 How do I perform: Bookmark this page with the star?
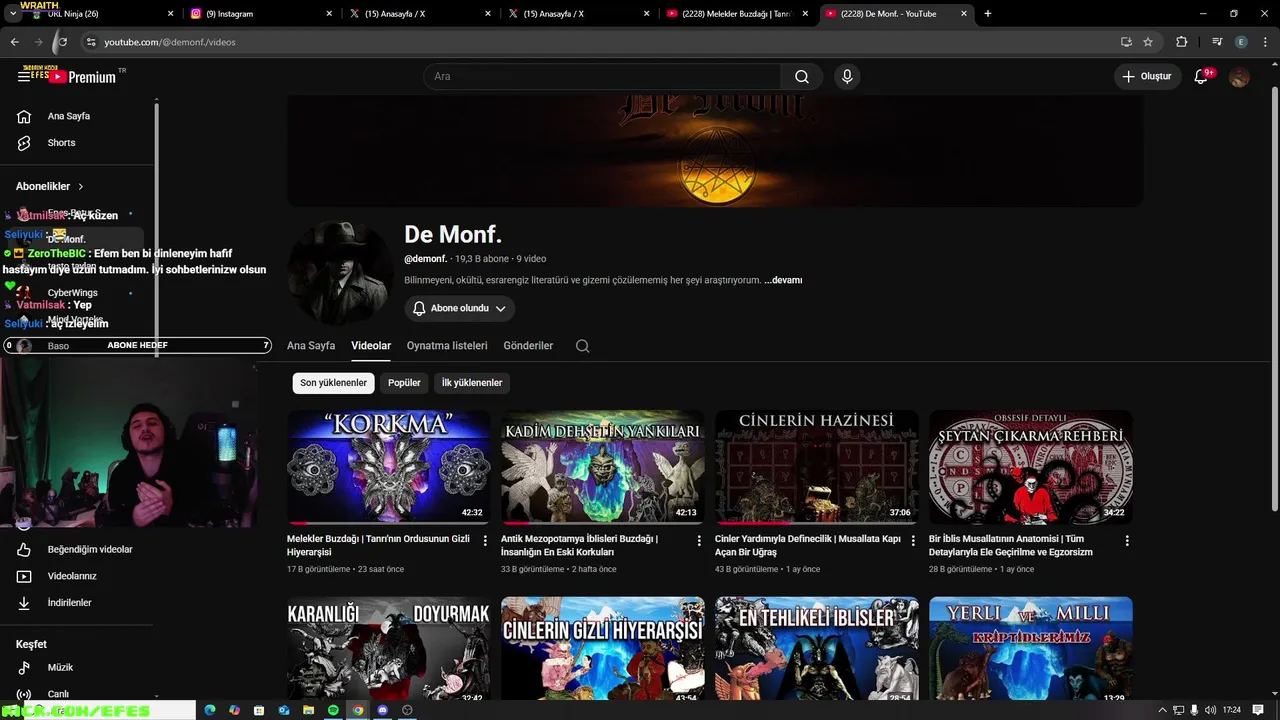[x=1148, y=42]
